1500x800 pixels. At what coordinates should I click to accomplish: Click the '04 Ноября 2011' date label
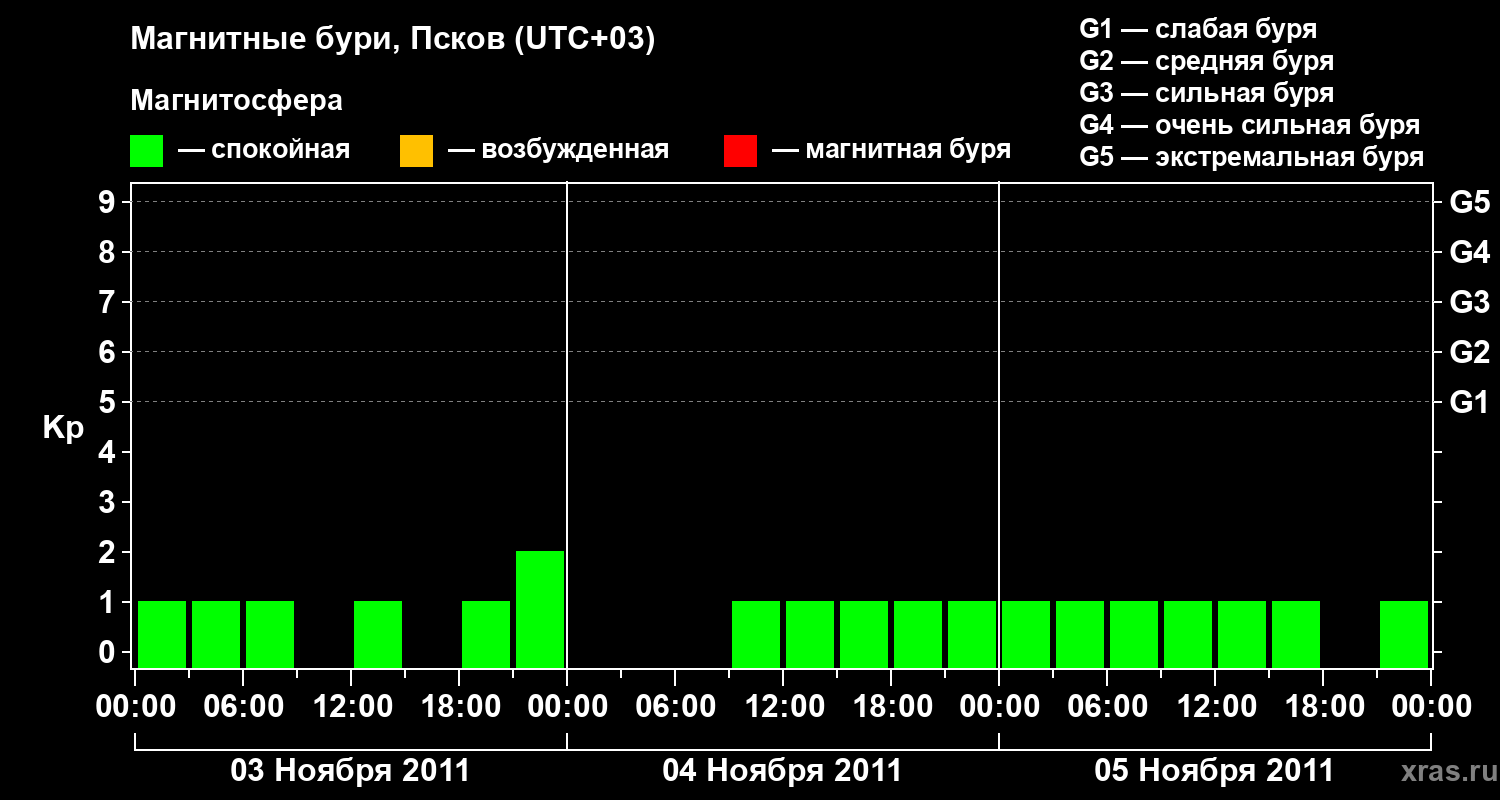[782, 770]
